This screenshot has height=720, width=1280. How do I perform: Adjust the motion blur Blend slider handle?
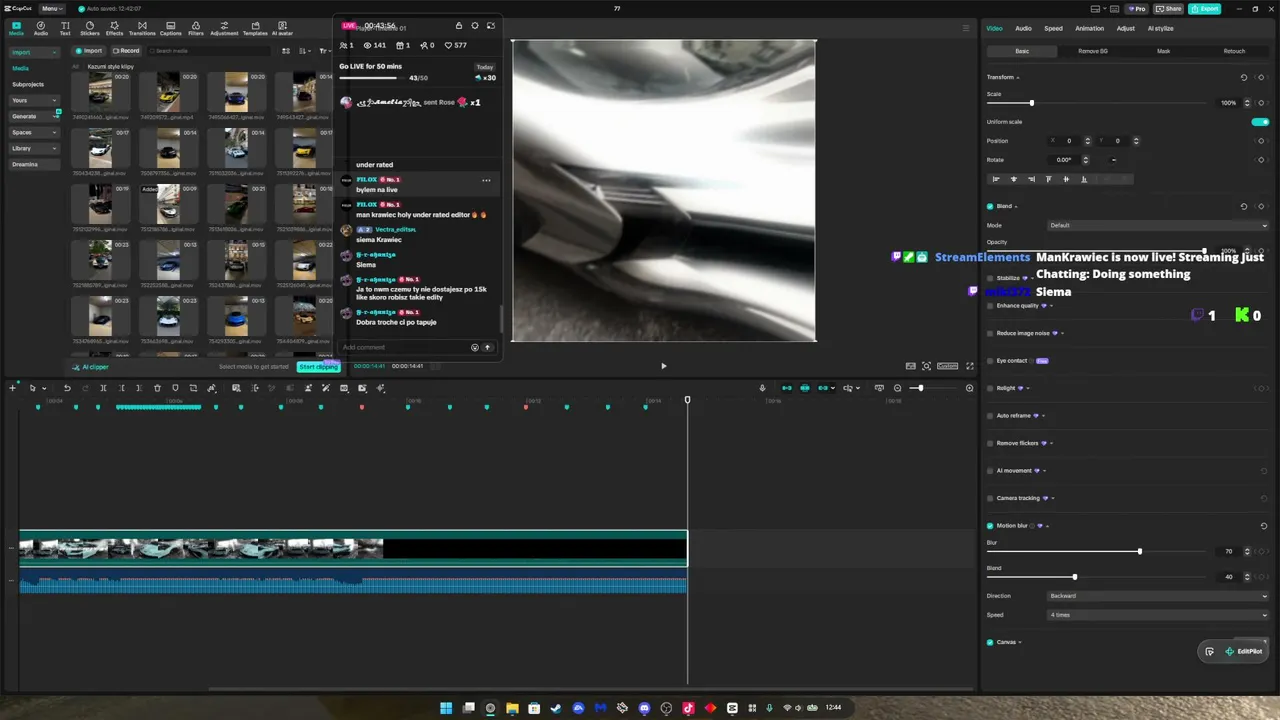tap(1075, 577)
